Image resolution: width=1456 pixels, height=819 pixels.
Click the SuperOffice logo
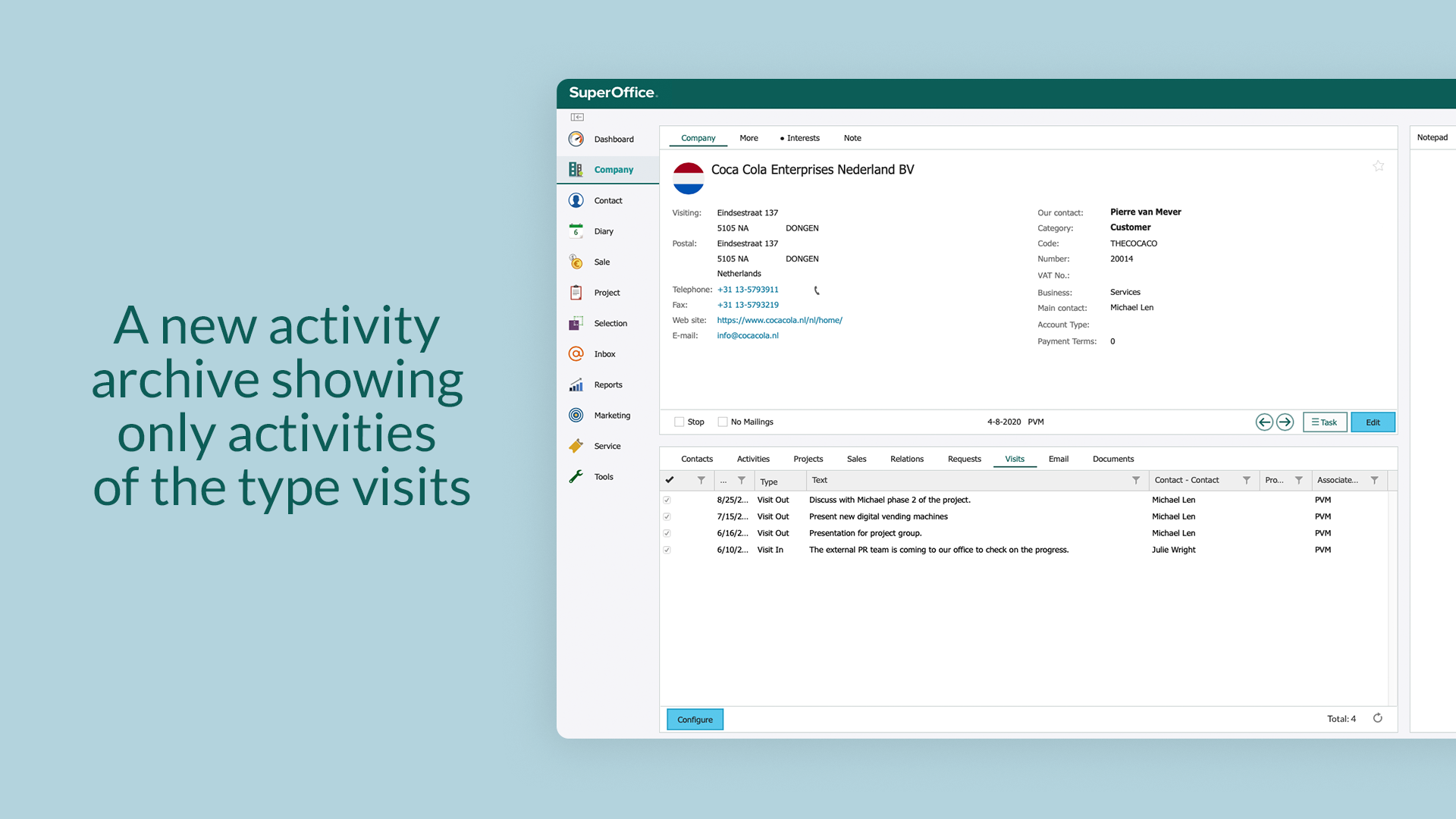click(613, 93)
